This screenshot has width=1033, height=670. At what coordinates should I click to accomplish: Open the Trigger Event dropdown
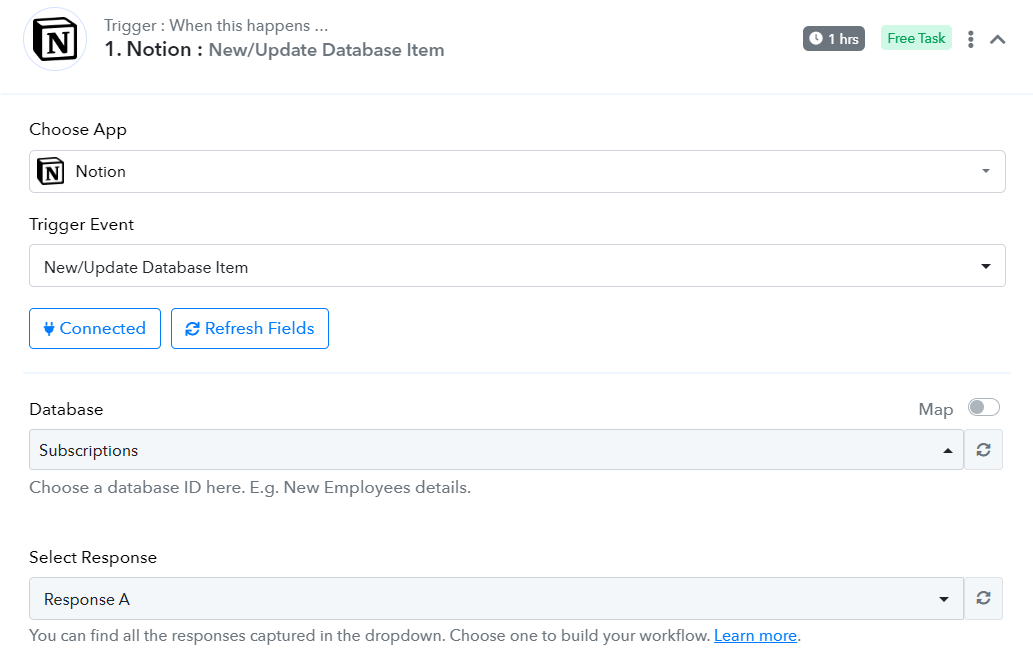(517, 266)
